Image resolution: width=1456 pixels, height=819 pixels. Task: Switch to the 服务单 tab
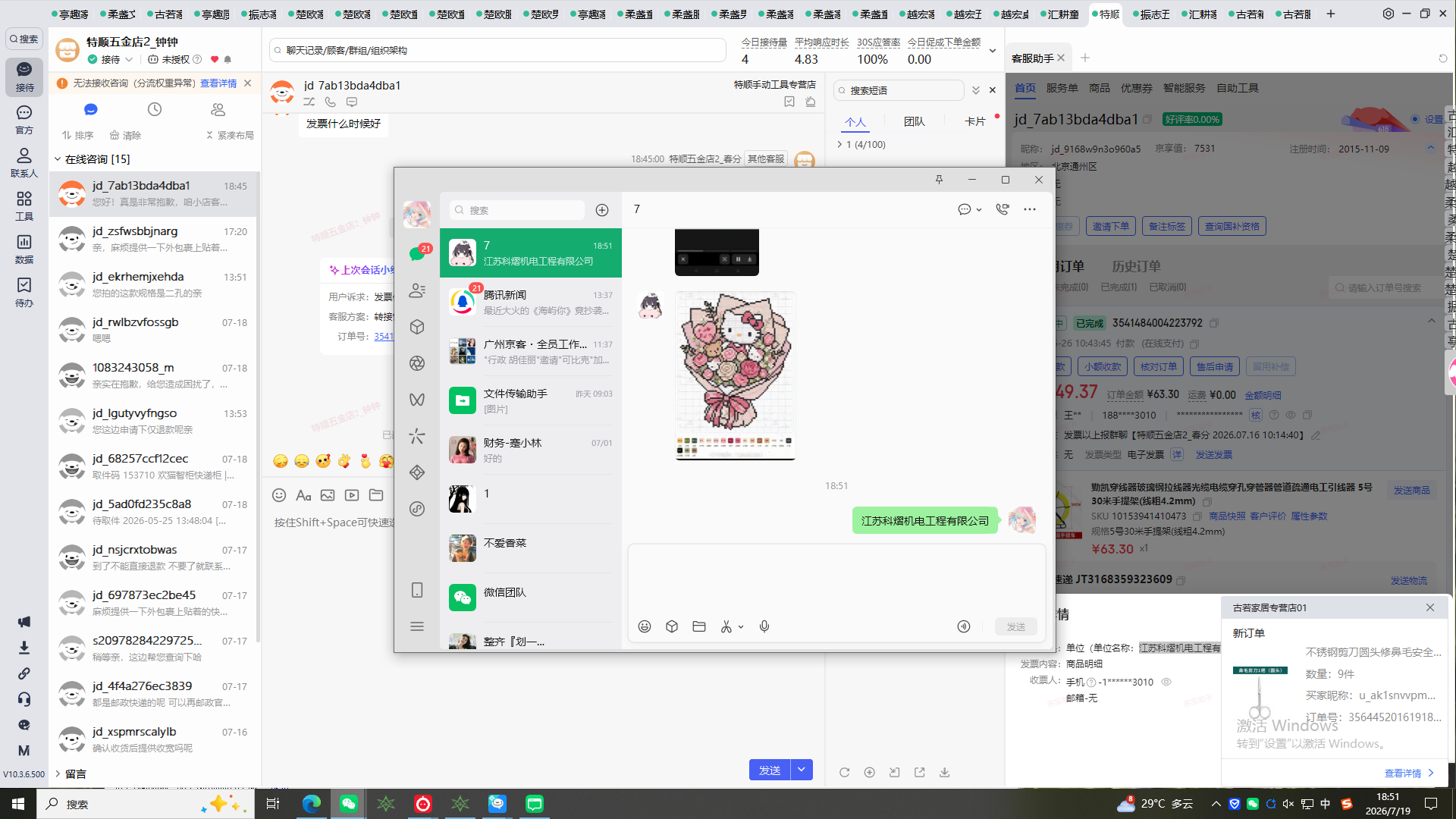(1062, 88)
